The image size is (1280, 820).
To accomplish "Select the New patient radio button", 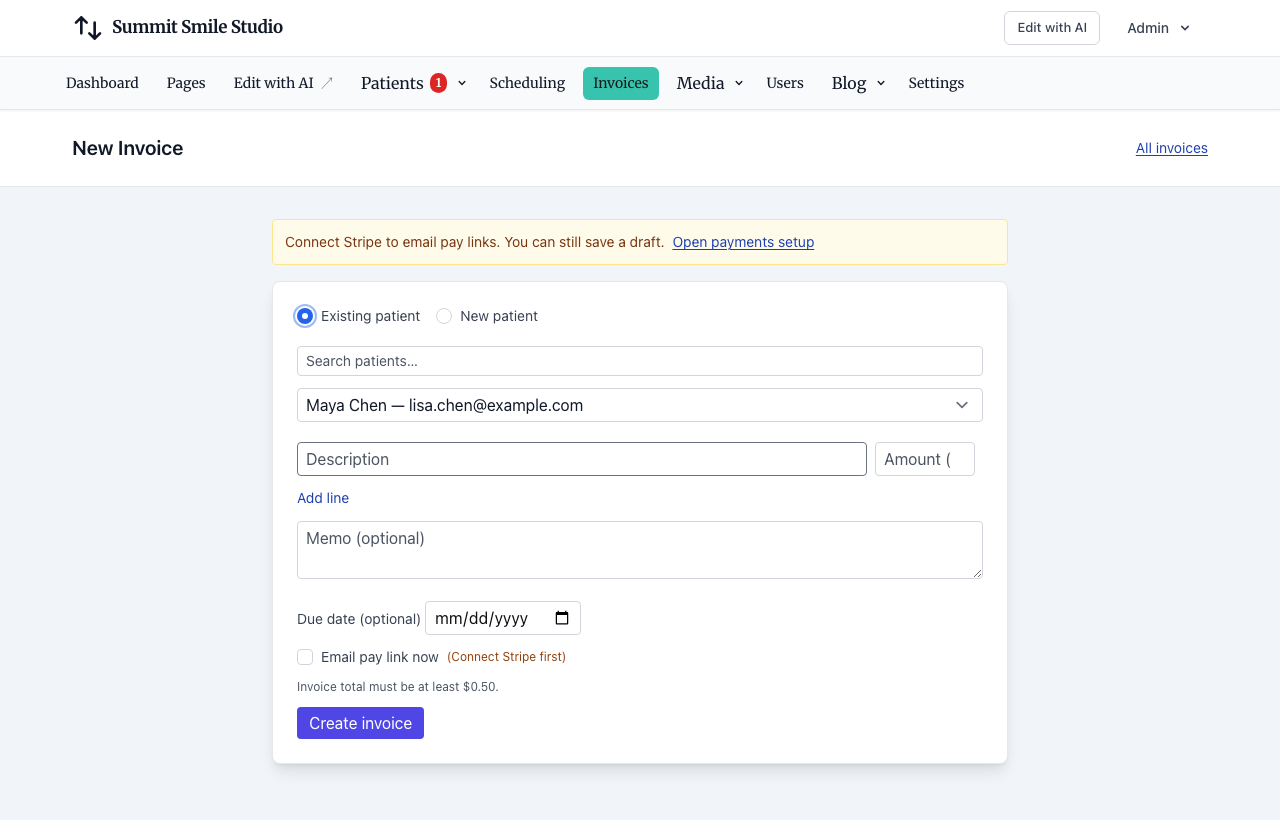I will pyautogui.click(x=444, y=316).
